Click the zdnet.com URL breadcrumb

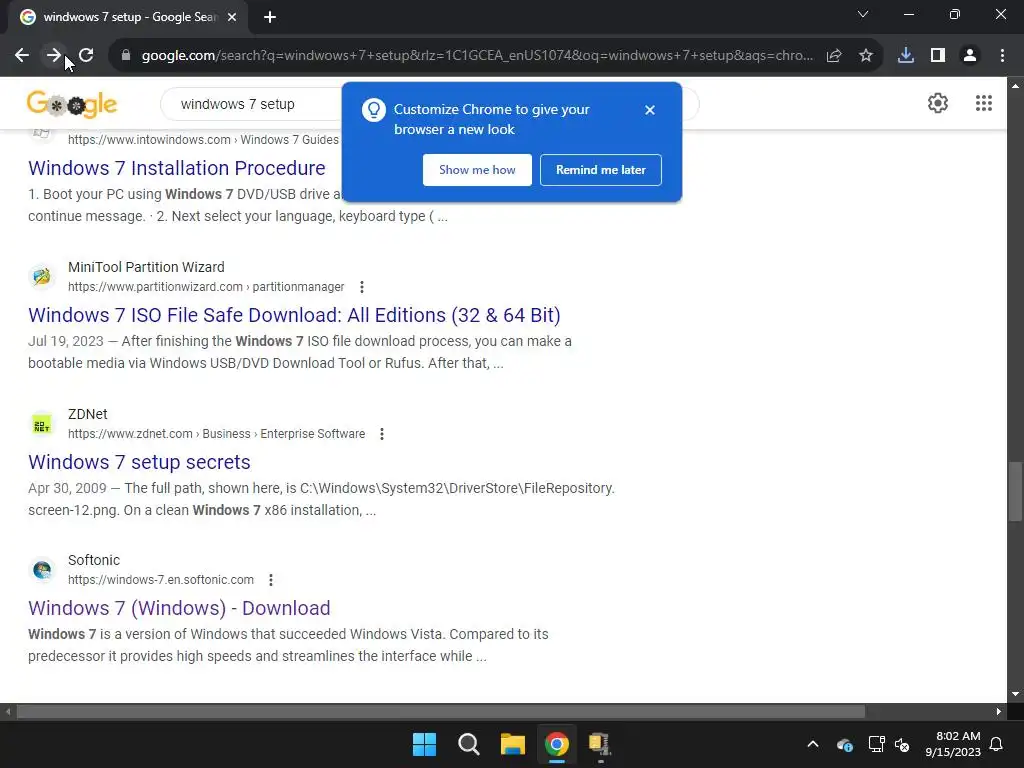pos(216,434)
